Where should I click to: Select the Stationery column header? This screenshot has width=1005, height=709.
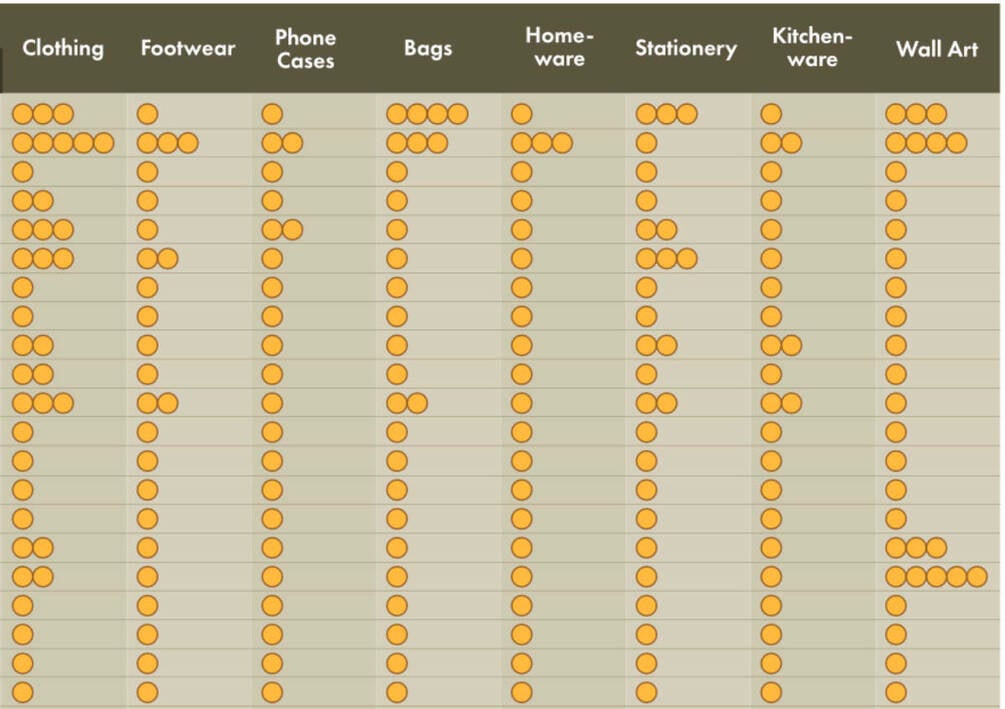pyautogui.click(x=686, y=49)
